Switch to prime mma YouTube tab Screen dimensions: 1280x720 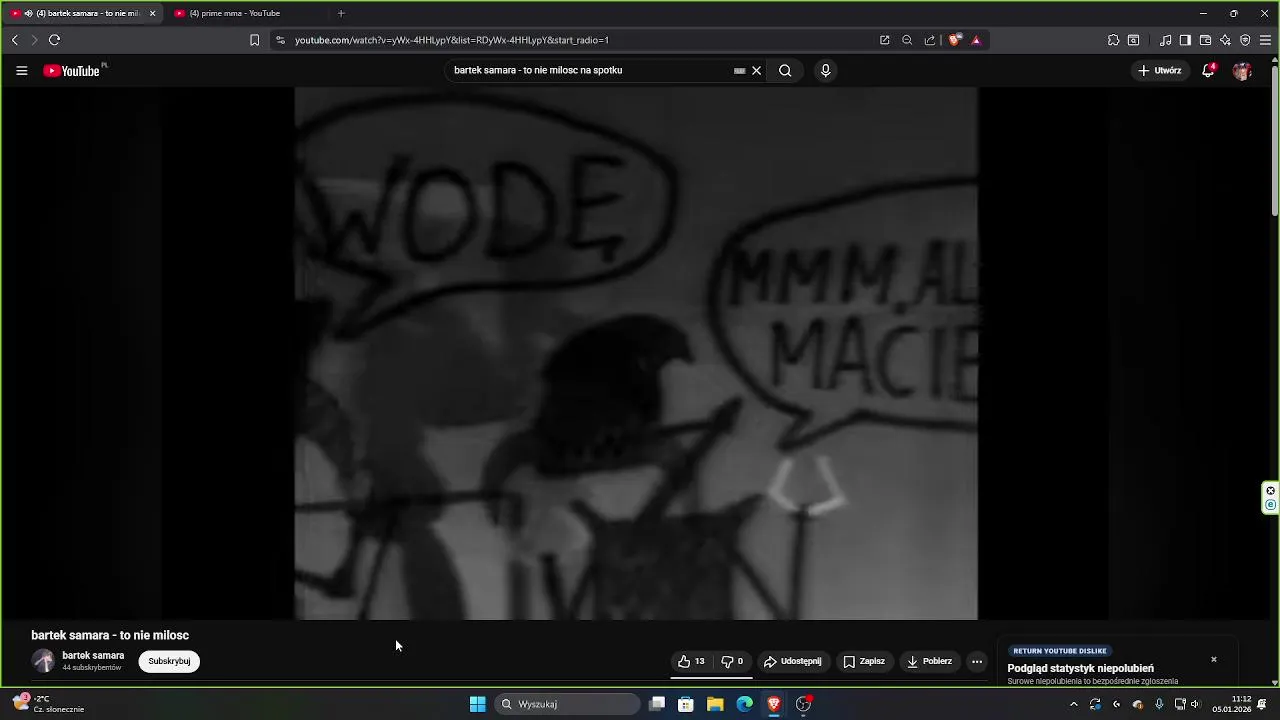(245, 13)
